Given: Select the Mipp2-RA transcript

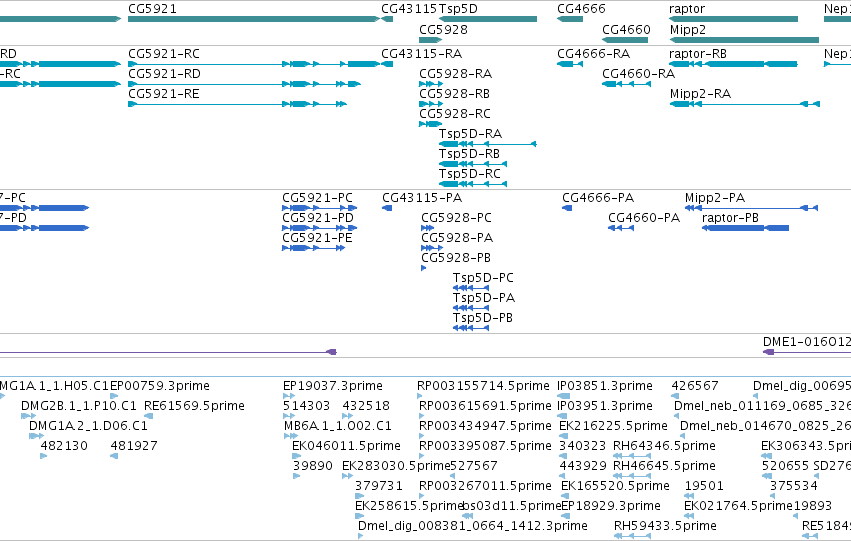Looking at the screenshot, I should [745, 104].
